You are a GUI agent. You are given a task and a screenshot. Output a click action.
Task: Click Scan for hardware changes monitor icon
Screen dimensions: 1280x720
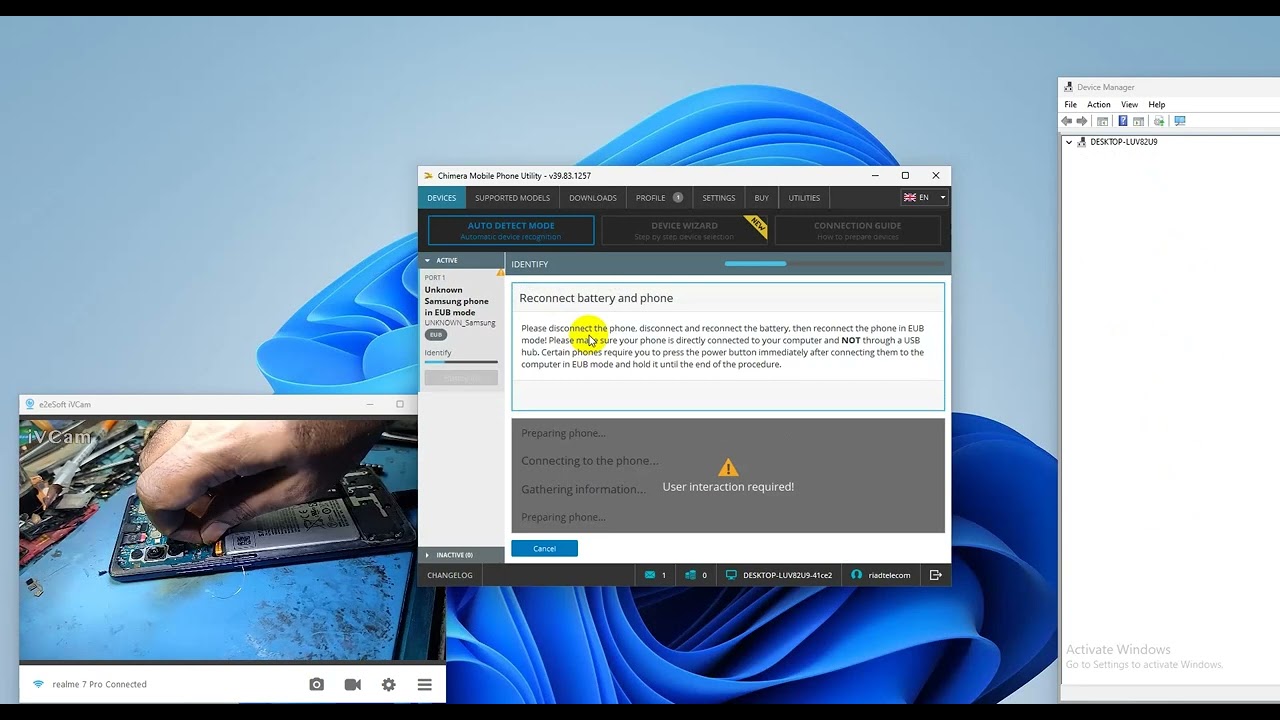[1180, 121]
